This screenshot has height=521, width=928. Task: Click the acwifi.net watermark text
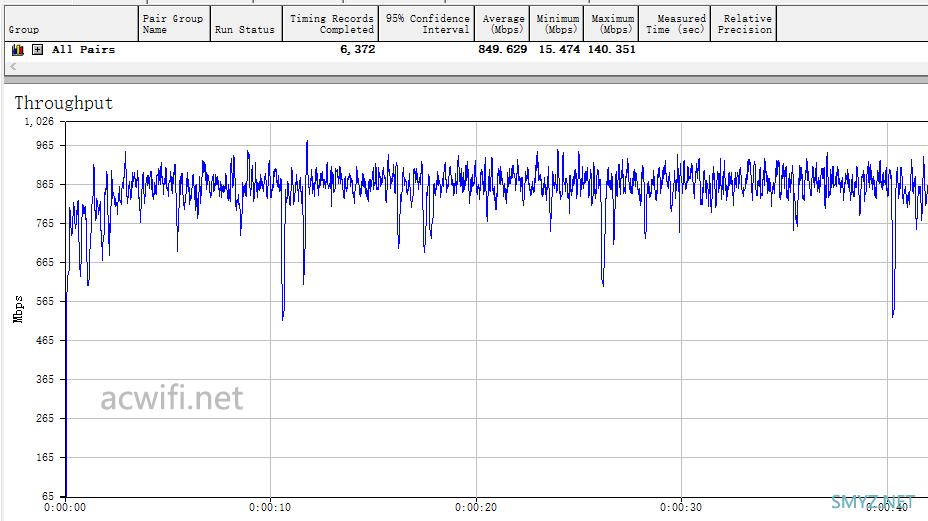pyautogui.click(x=171, y=398)
